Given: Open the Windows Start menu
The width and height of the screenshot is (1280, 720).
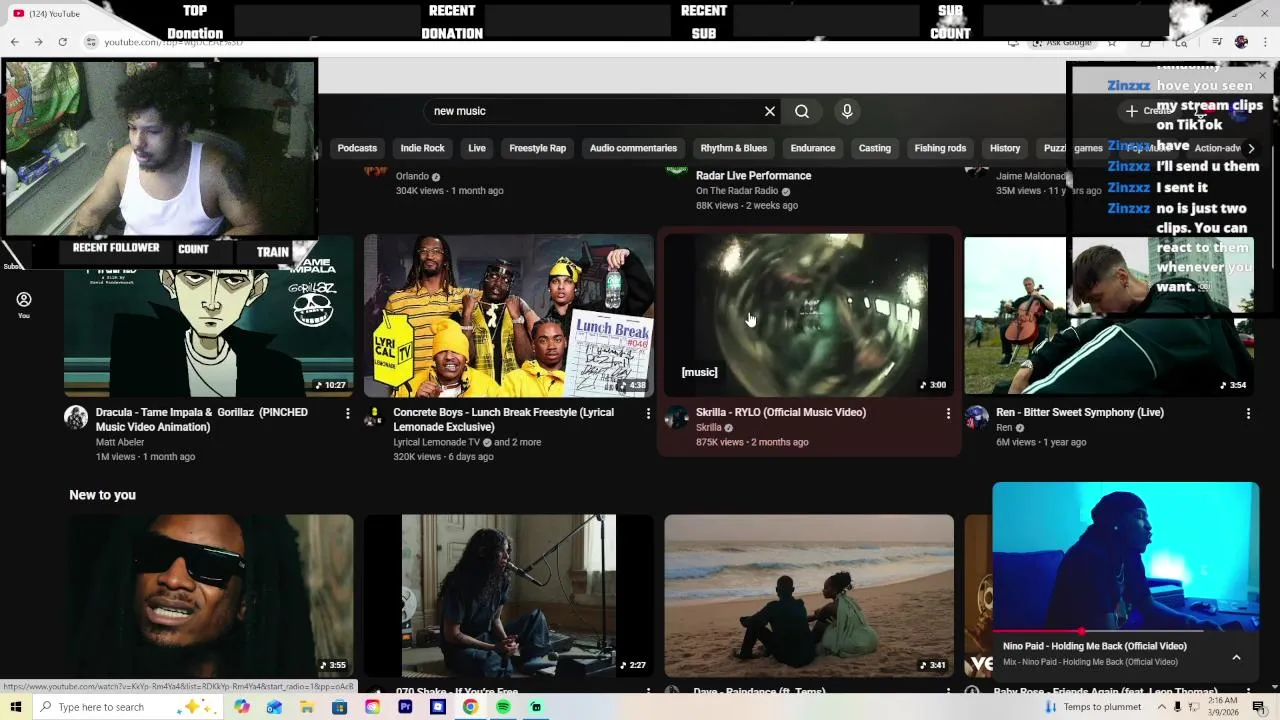Looking at the screenshot, I should 16,707.
